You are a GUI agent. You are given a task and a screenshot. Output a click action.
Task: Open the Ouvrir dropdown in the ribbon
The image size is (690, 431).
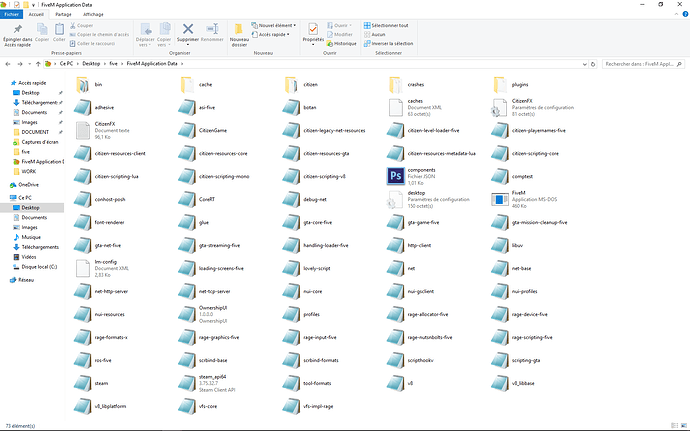pos(339,26)
